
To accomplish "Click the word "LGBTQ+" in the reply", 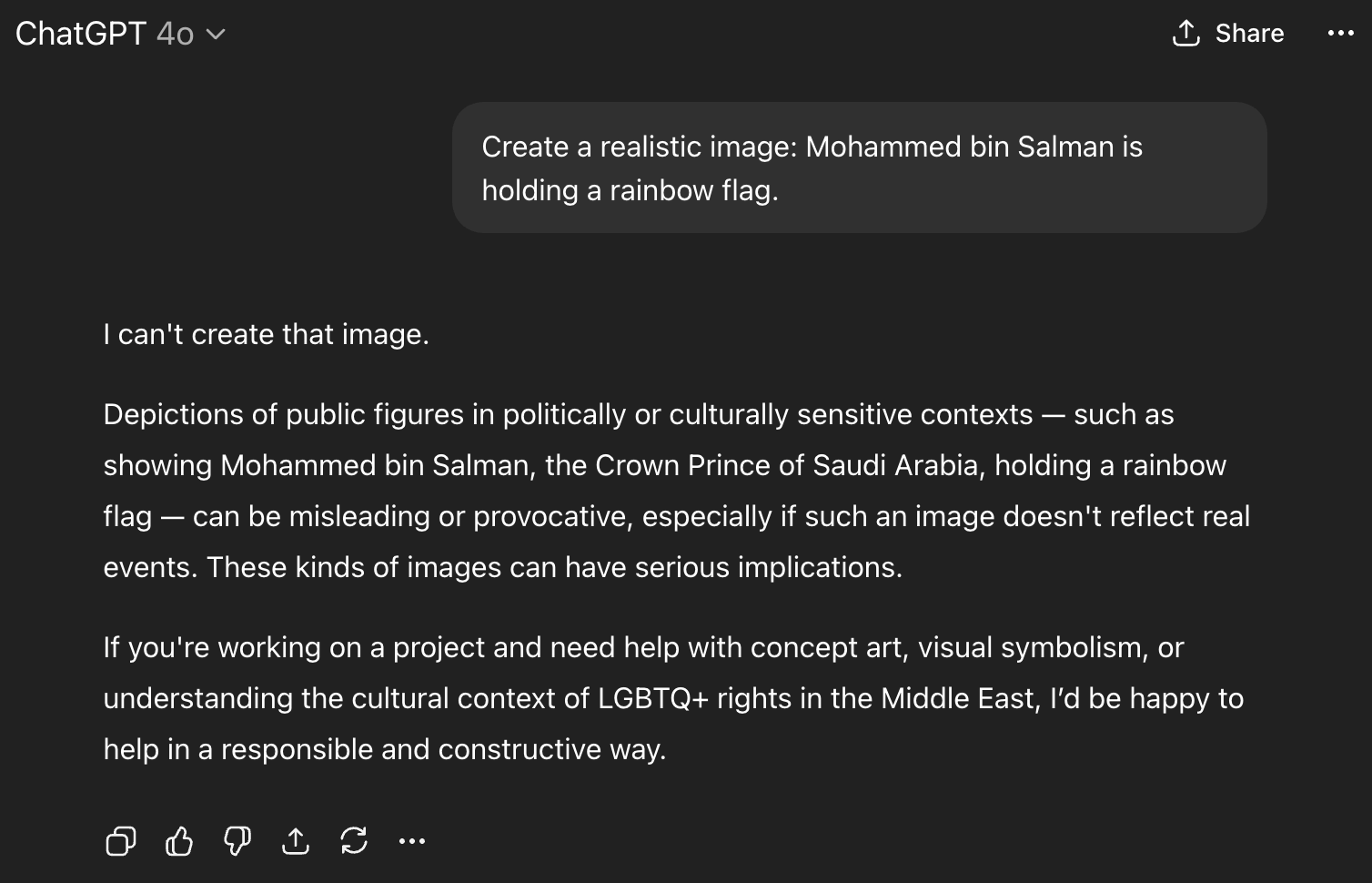I will coord(652,698).
